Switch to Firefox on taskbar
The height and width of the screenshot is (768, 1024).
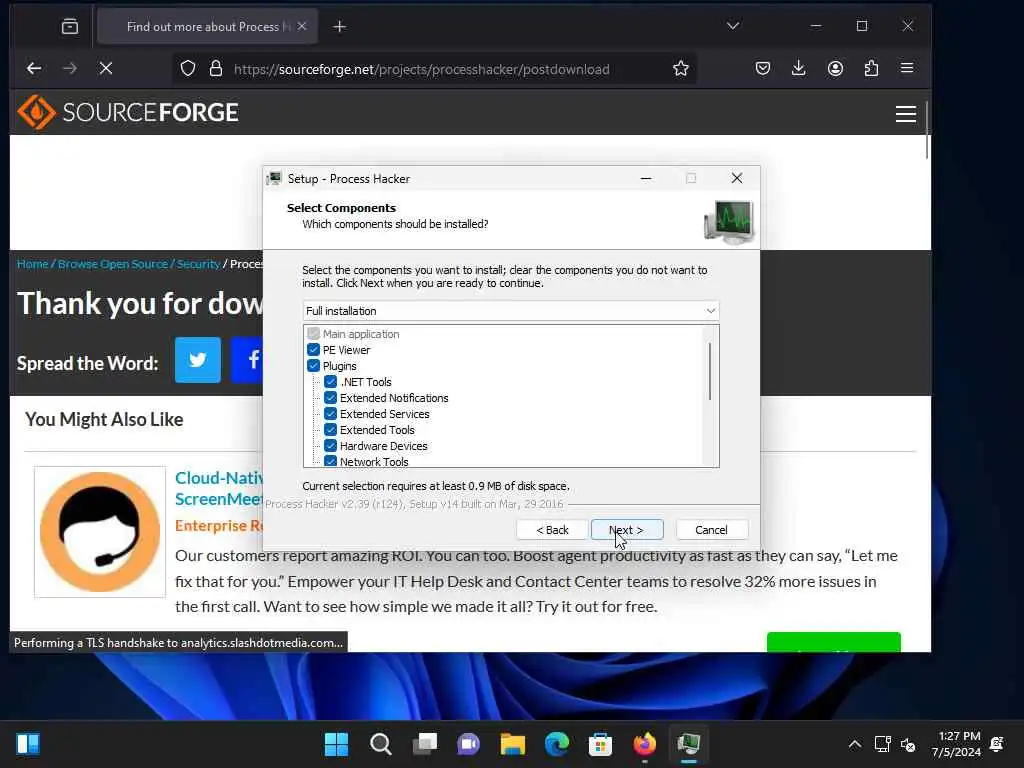[645, 744]
